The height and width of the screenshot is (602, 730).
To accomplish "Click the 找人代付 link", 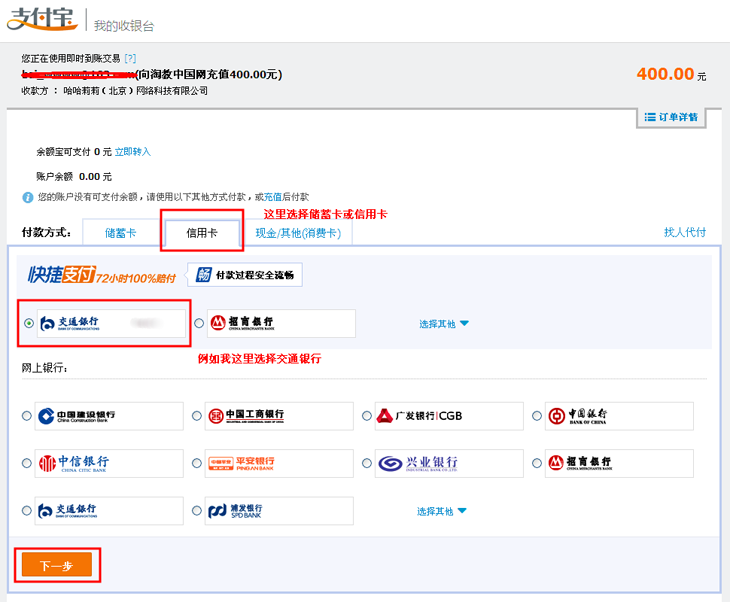I will pos(685,232).
